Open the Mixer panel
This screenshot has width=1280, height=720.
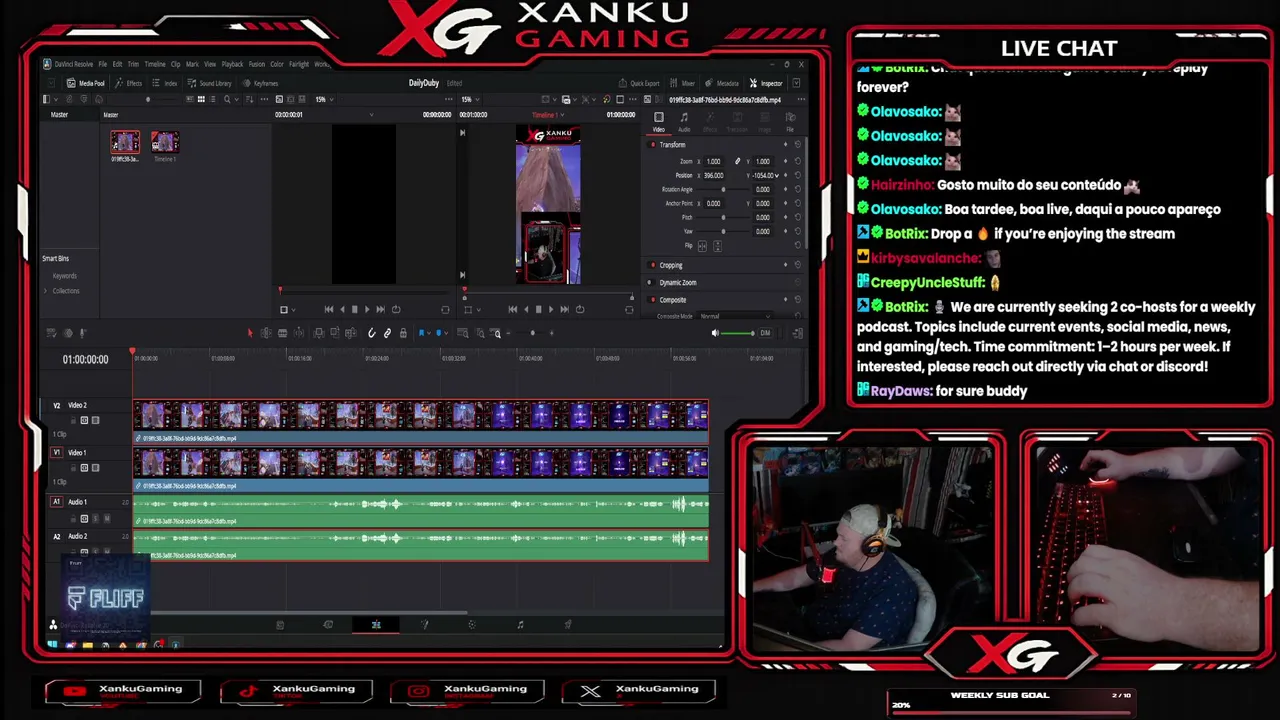point(683,83)
